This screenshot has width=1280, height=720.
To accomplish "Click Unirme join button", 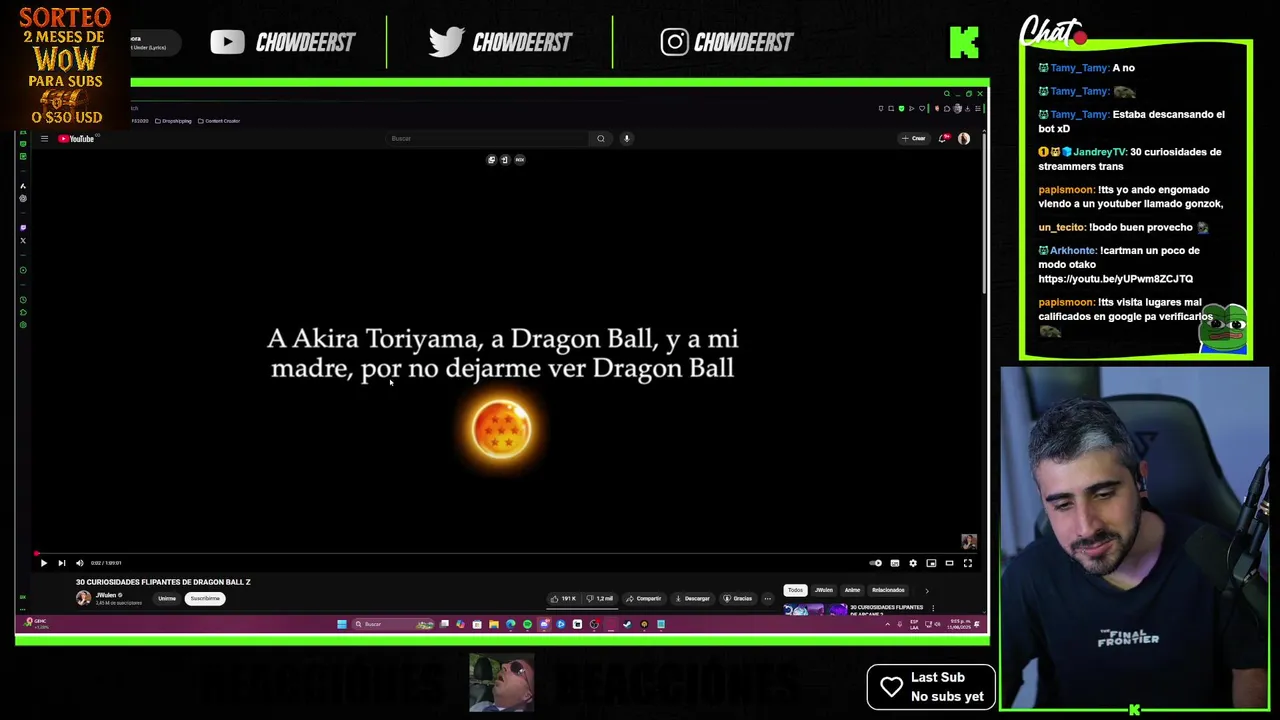I will tap(167, 599).
